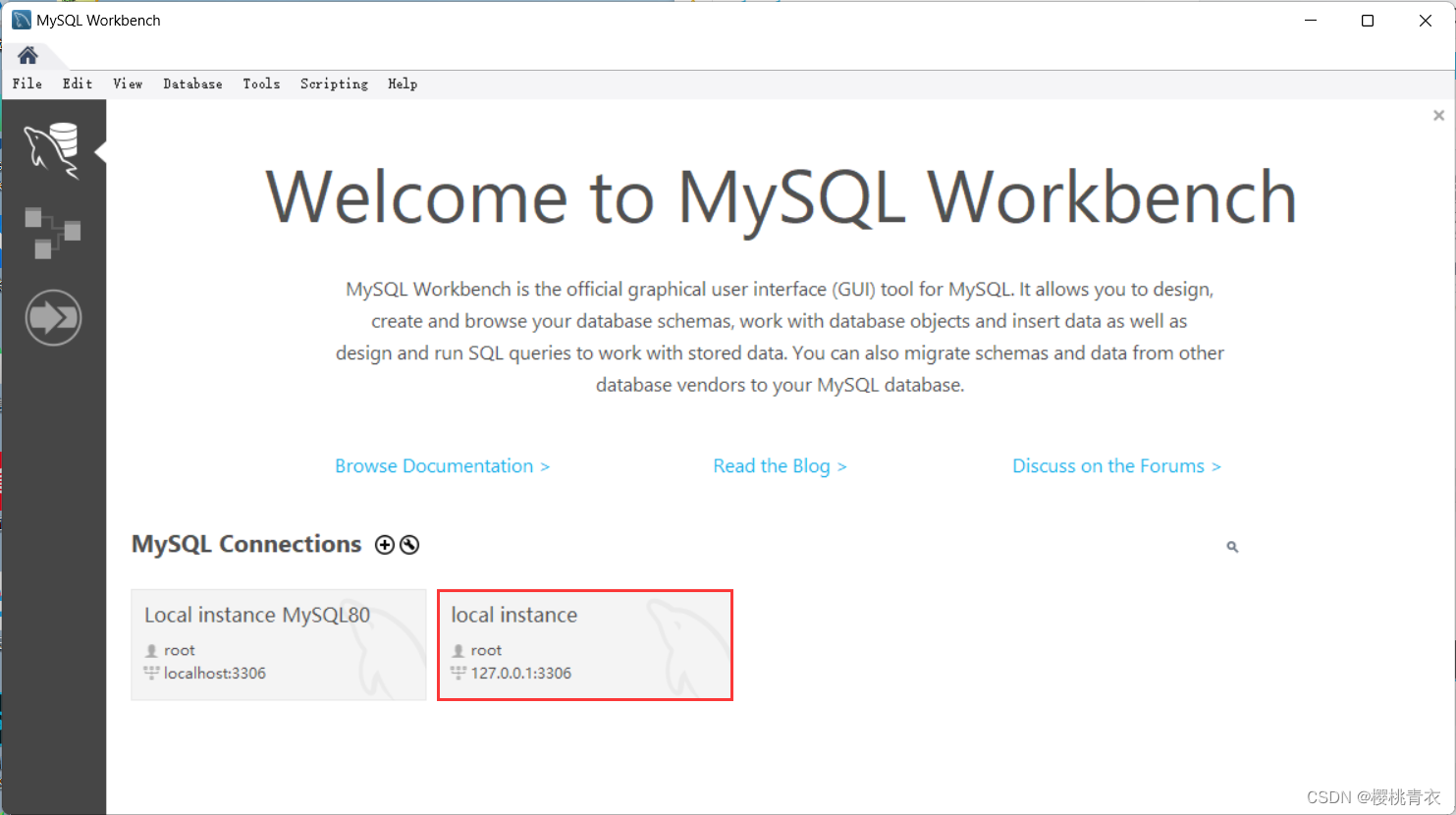Open the Edit menu

[x=78, y=84]
